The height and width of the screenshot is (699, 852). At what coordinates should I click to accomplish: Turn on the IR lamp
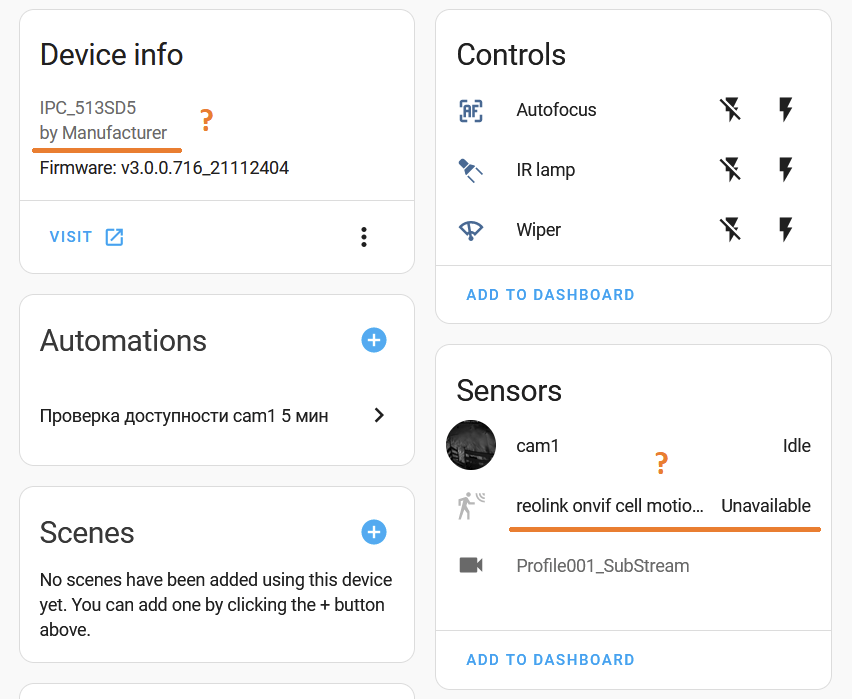[786, 170]
